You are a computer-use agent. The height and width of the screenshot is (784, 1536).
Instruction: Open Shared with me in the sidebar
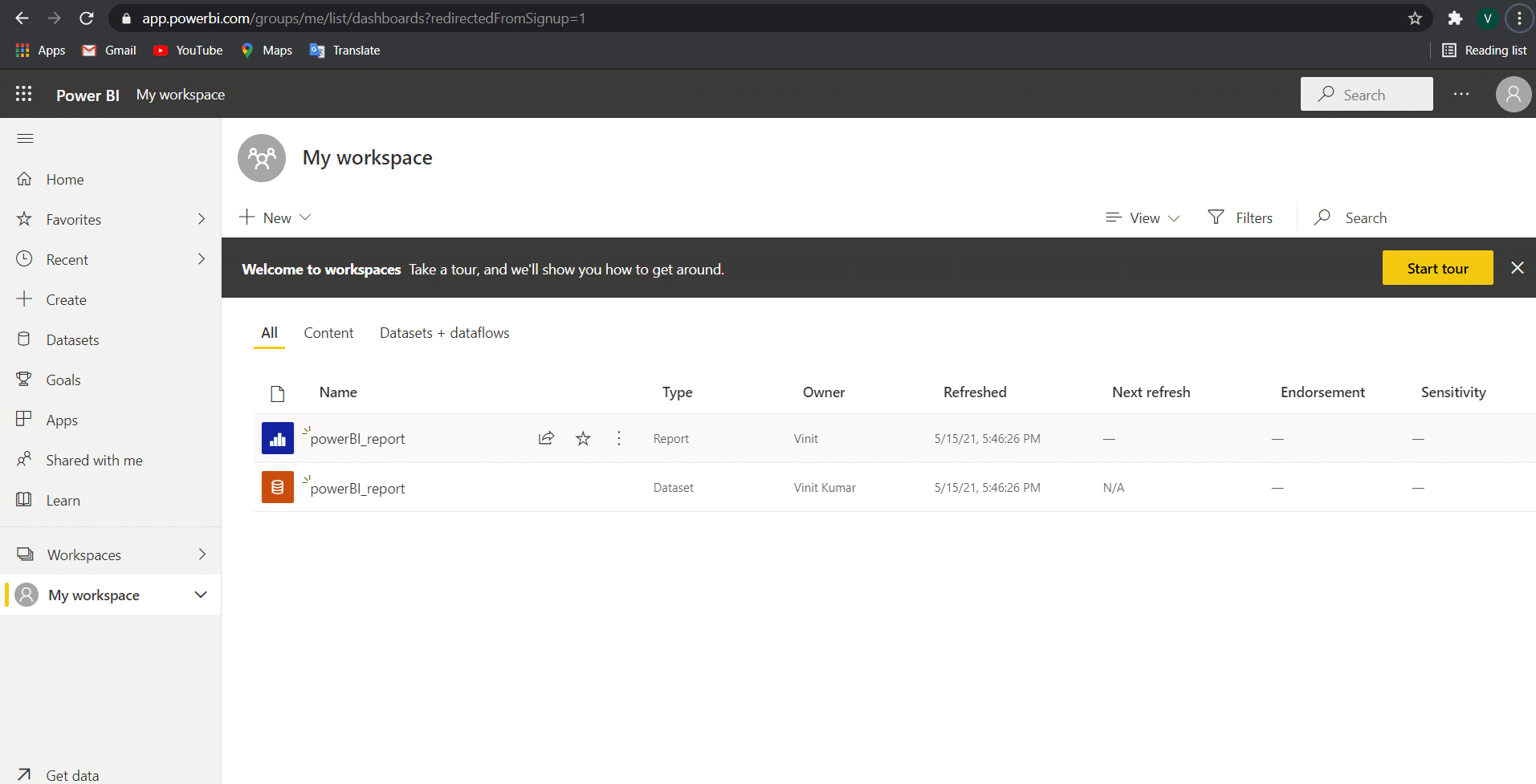[94, 461]
